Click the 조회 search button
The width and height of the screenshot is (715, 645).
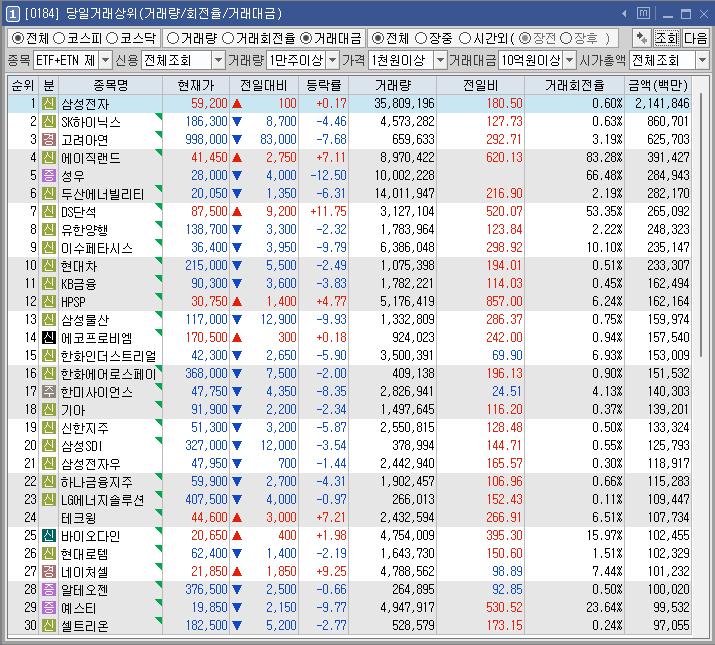click(x=667, y=38)
